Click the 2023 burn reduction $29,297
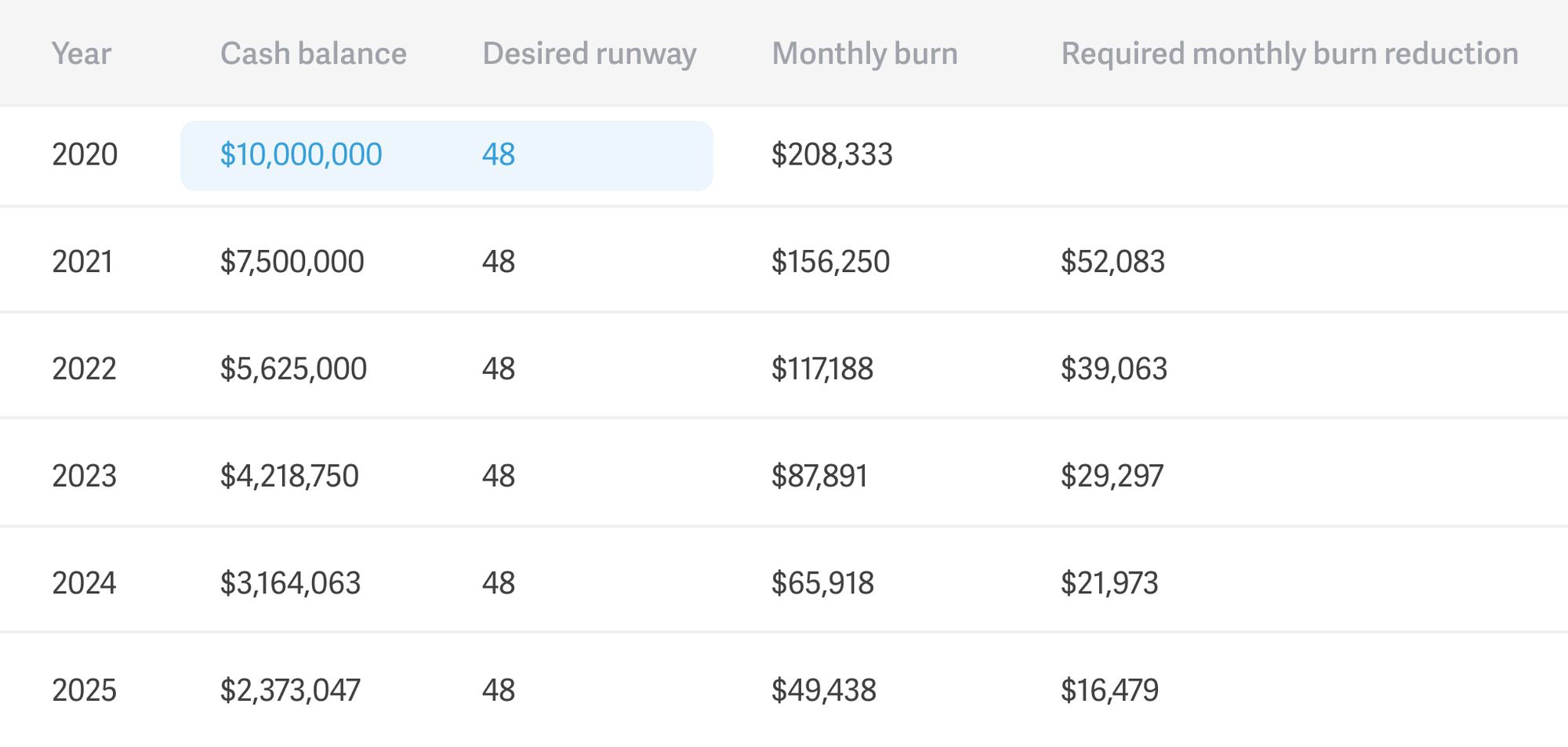This screenshot has width=1568, height=747. 1112,476
